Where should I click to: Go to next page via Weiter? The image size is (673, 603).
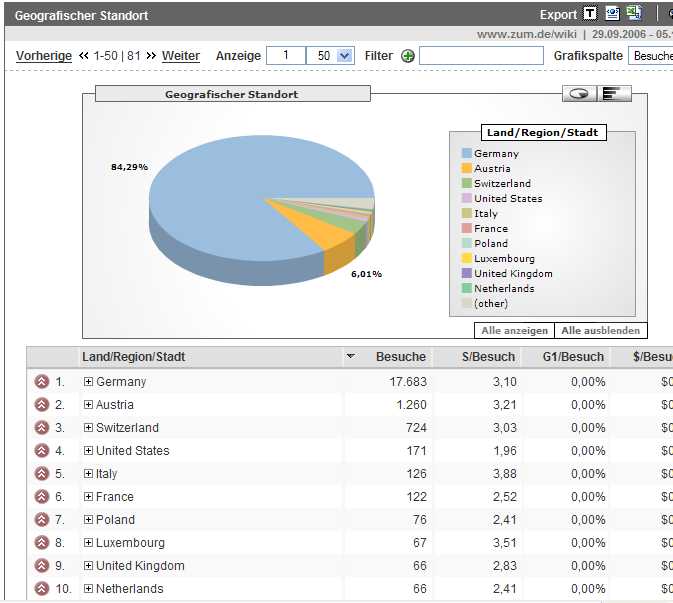[x=181, y=56]
